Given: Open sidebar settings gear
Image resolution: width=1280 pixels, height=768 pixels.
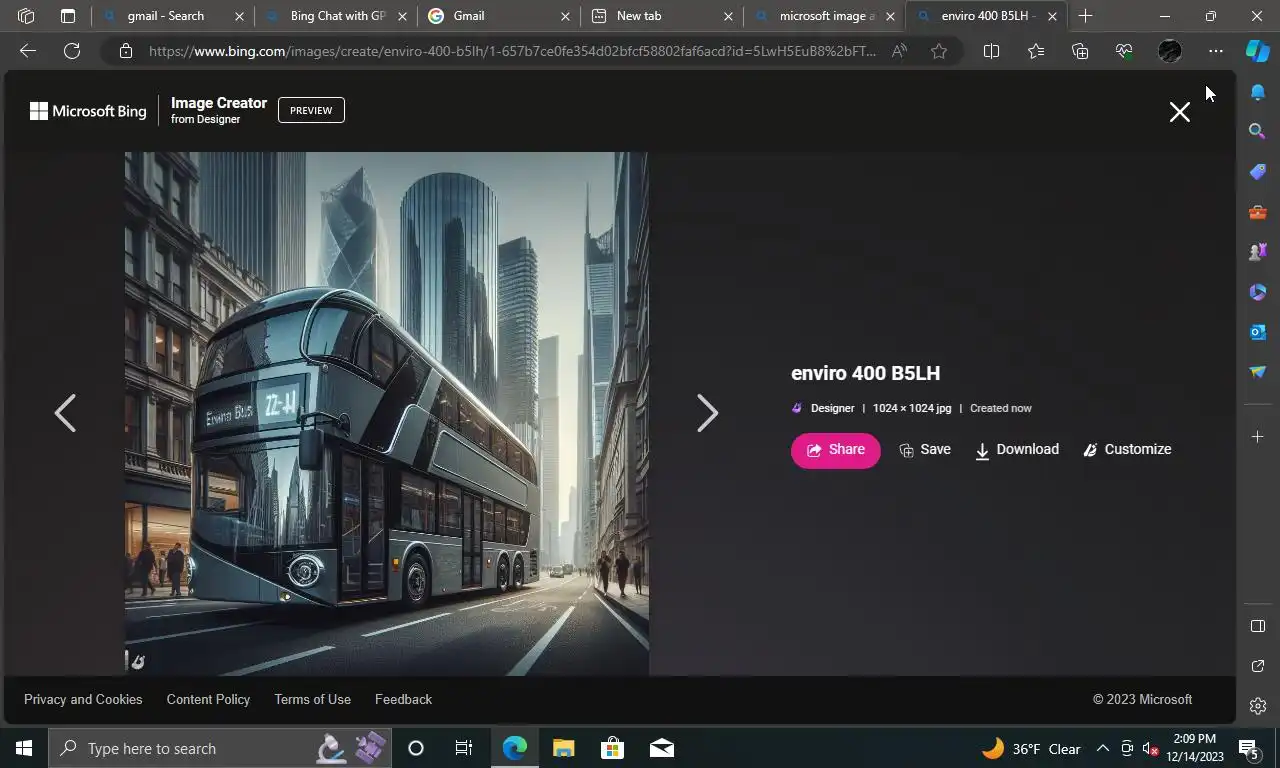Looking at the screenshot, I should pos(1258,706).
